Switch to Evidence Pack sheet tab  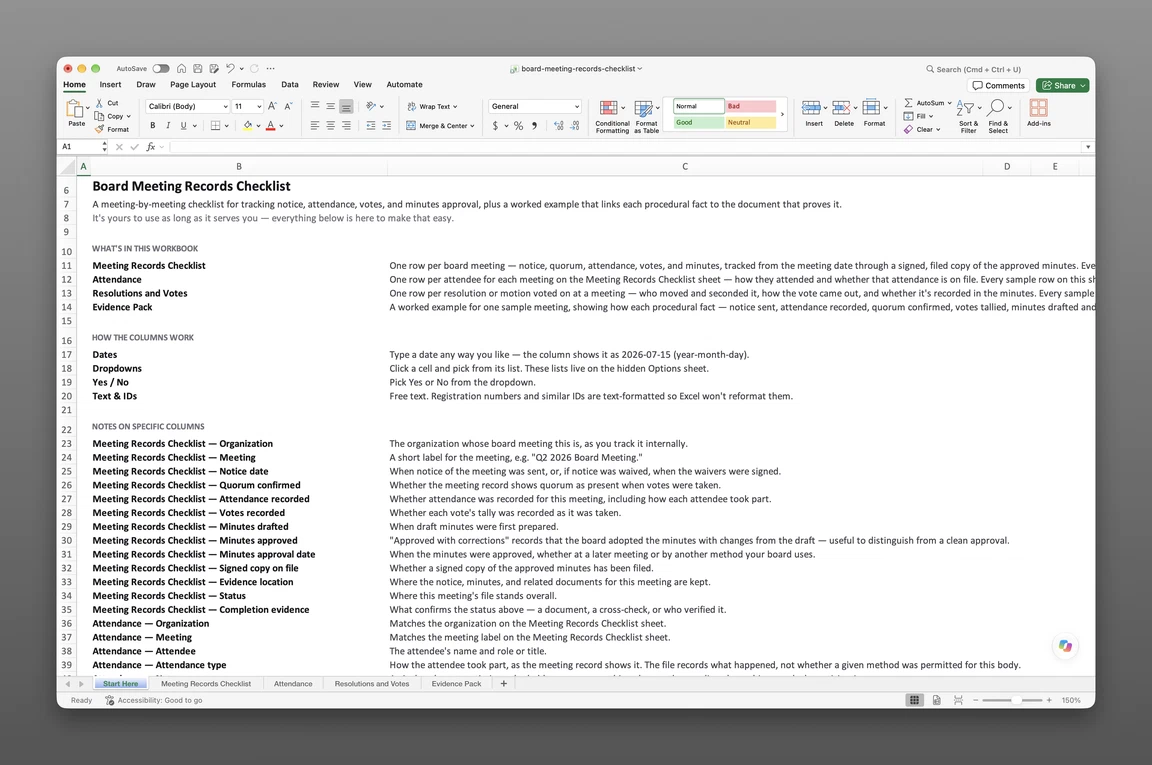coord(456,683)
